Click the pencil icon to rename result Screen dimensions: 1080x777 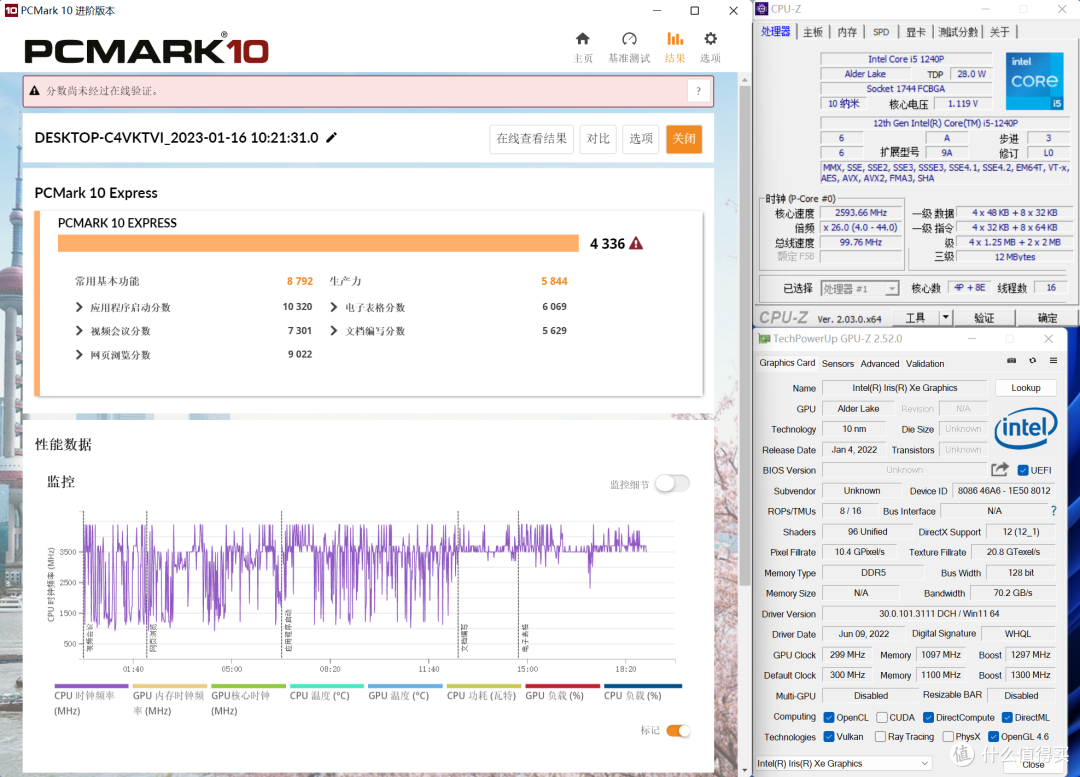click(331, 138)
